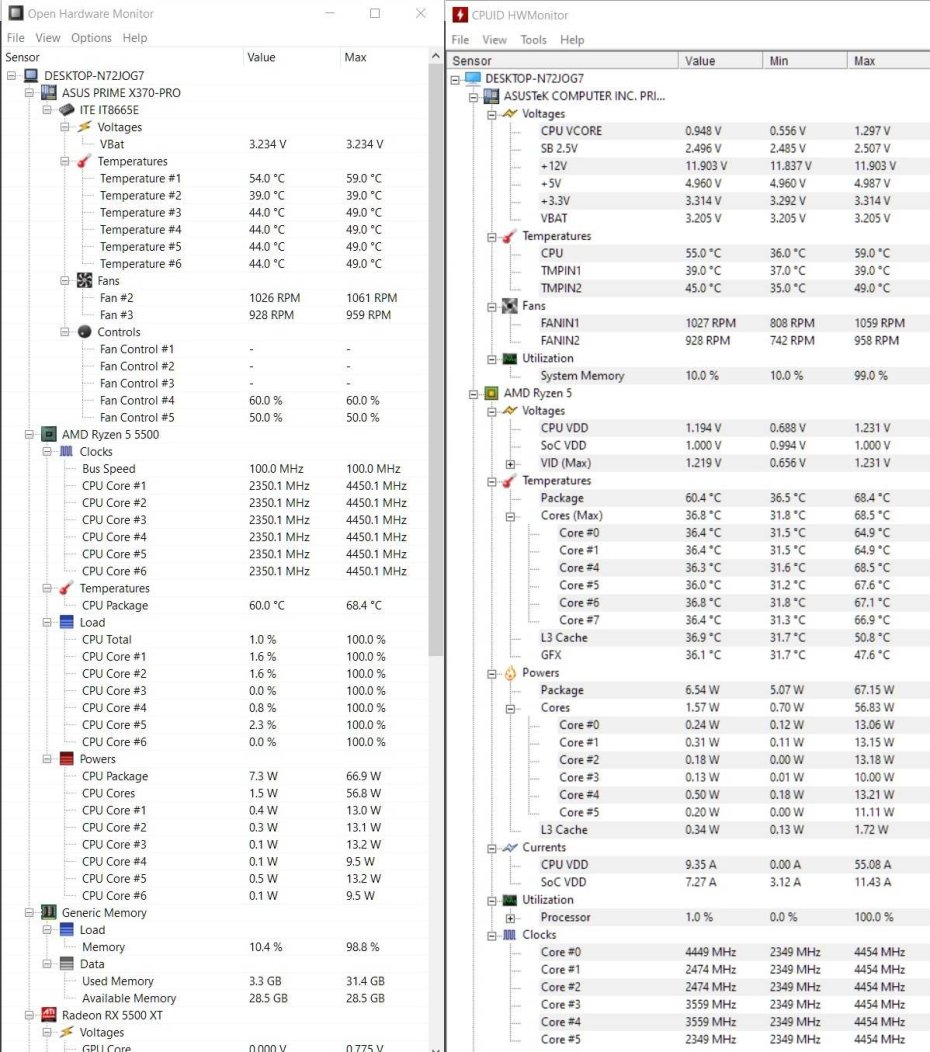Screen dimensions: 930x1052
Task: Click the Controls circle icon in Open Hardware Monitor
Action: 84,331
